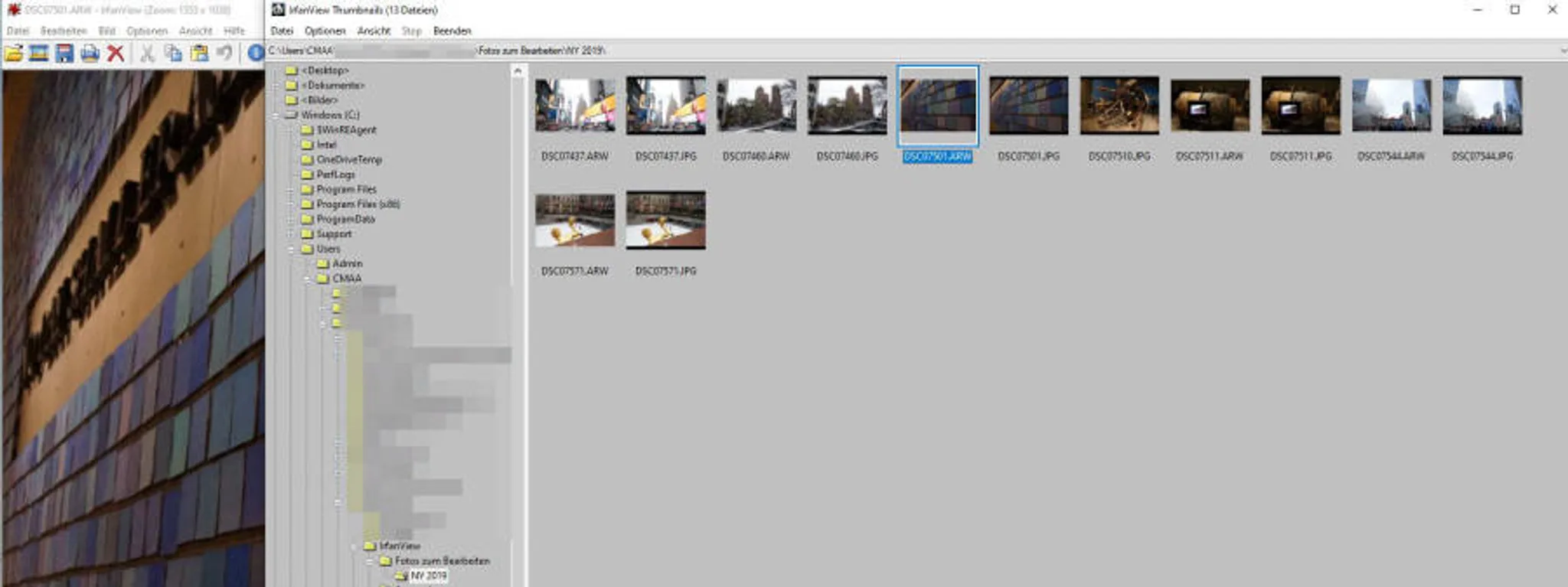1568x587 pixels.
Task: Select thumbnail DSC07571.ARW
Action: [575, 220]
